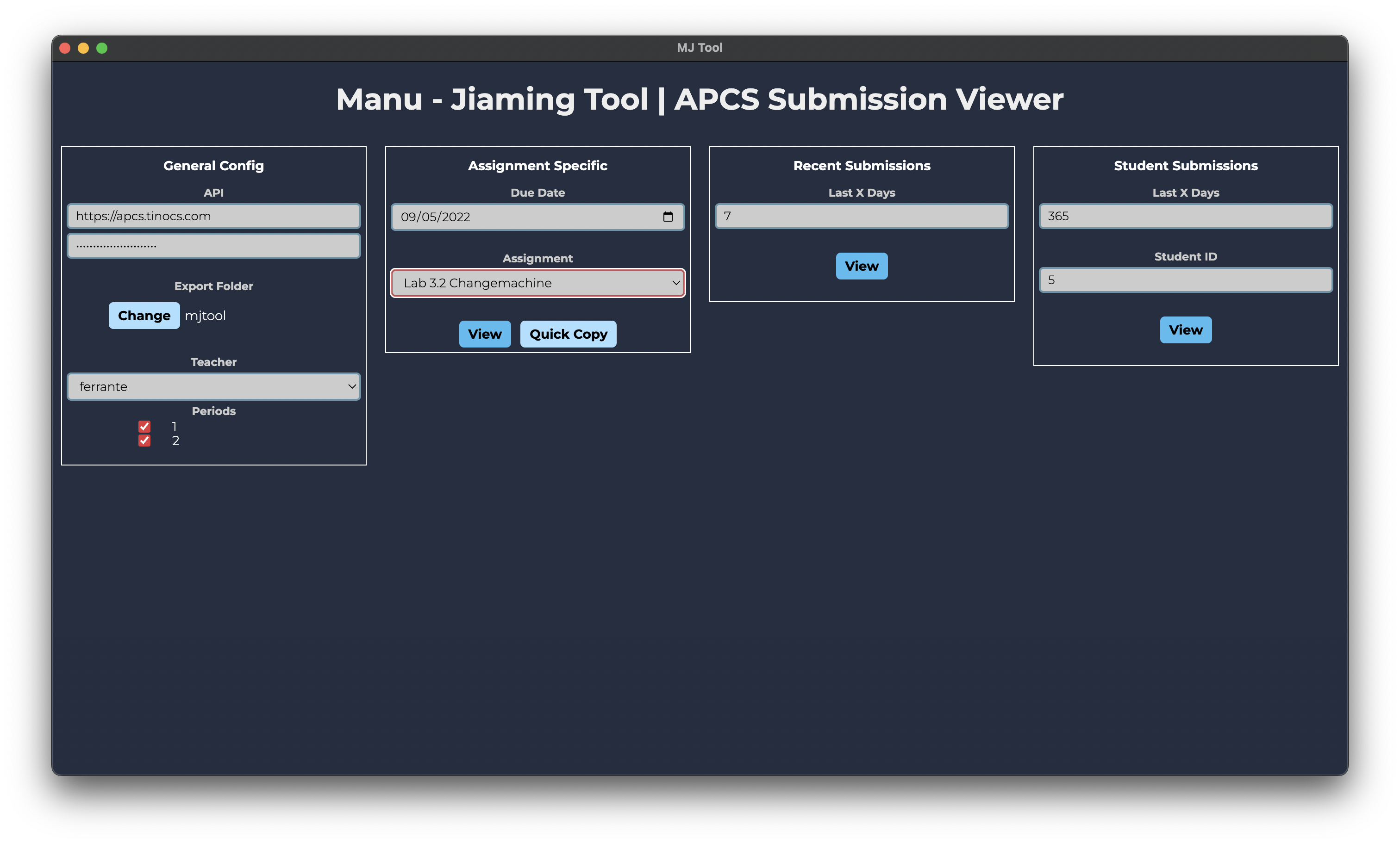This screenshot has width=1400, height=844.
Task: Select the Recent Submissions Last X Days field
Action: 862,216
